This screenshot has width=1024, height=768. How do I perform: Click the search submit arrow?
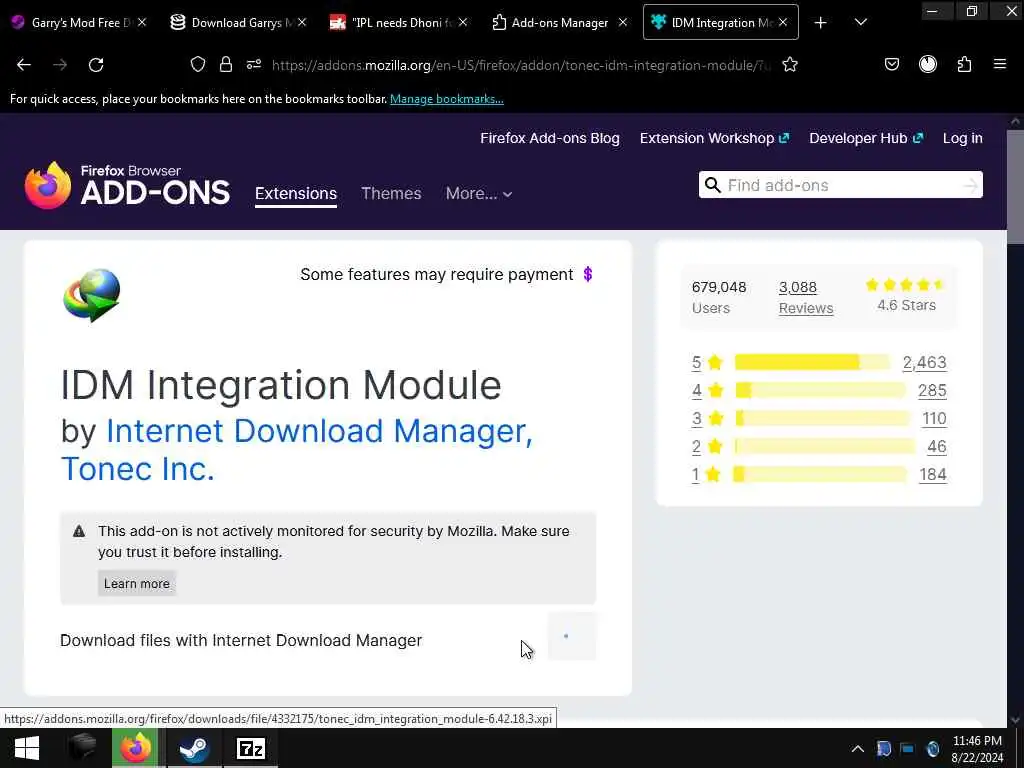971,186
